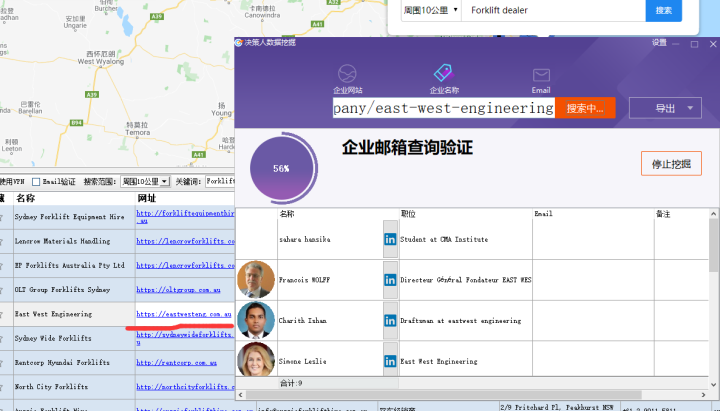
Task: Open the rentcorp.com.au link
Action: pyautogui.click(x=176, y=363)
